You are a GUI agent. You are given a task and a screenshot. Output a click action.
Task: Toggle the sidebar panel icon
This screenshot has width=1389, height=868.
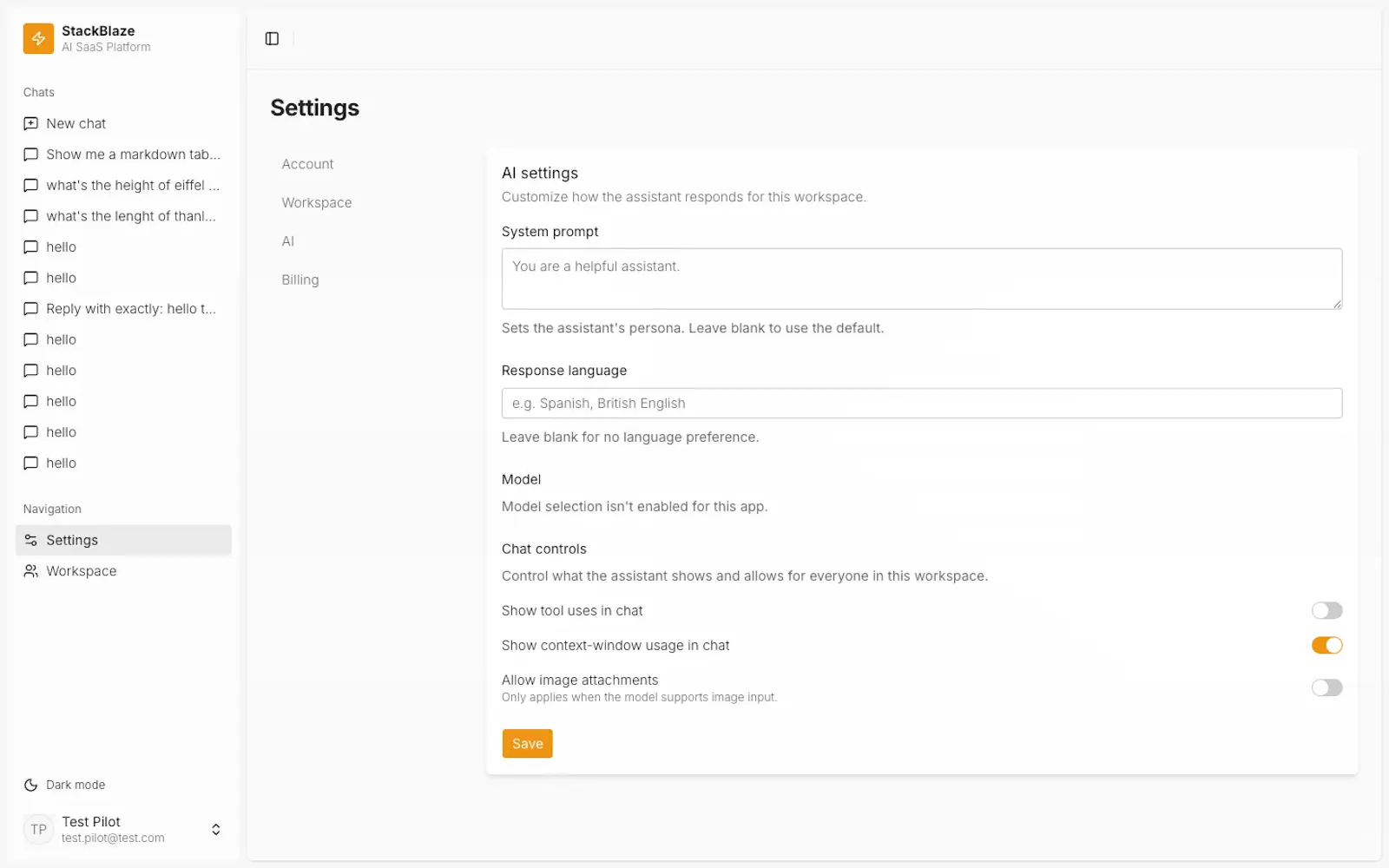click(x=272, y=38)
